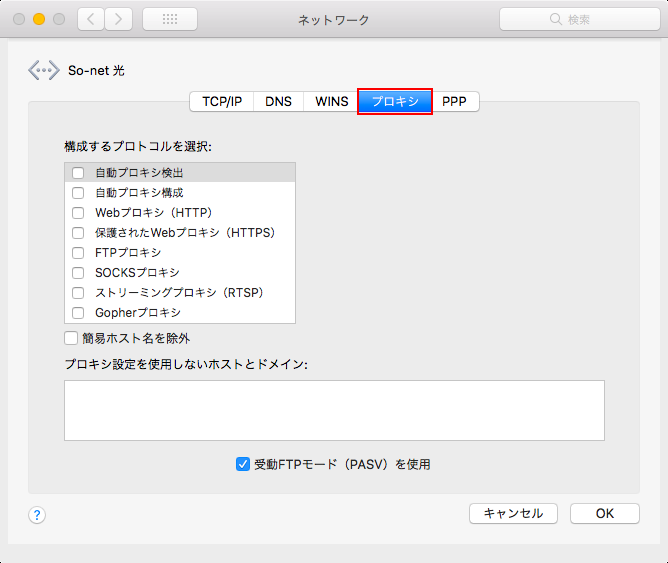Uncheck 受動FTPモード (PASV) を使用
The image size is (668, 563).
click(x=242, y=464)
